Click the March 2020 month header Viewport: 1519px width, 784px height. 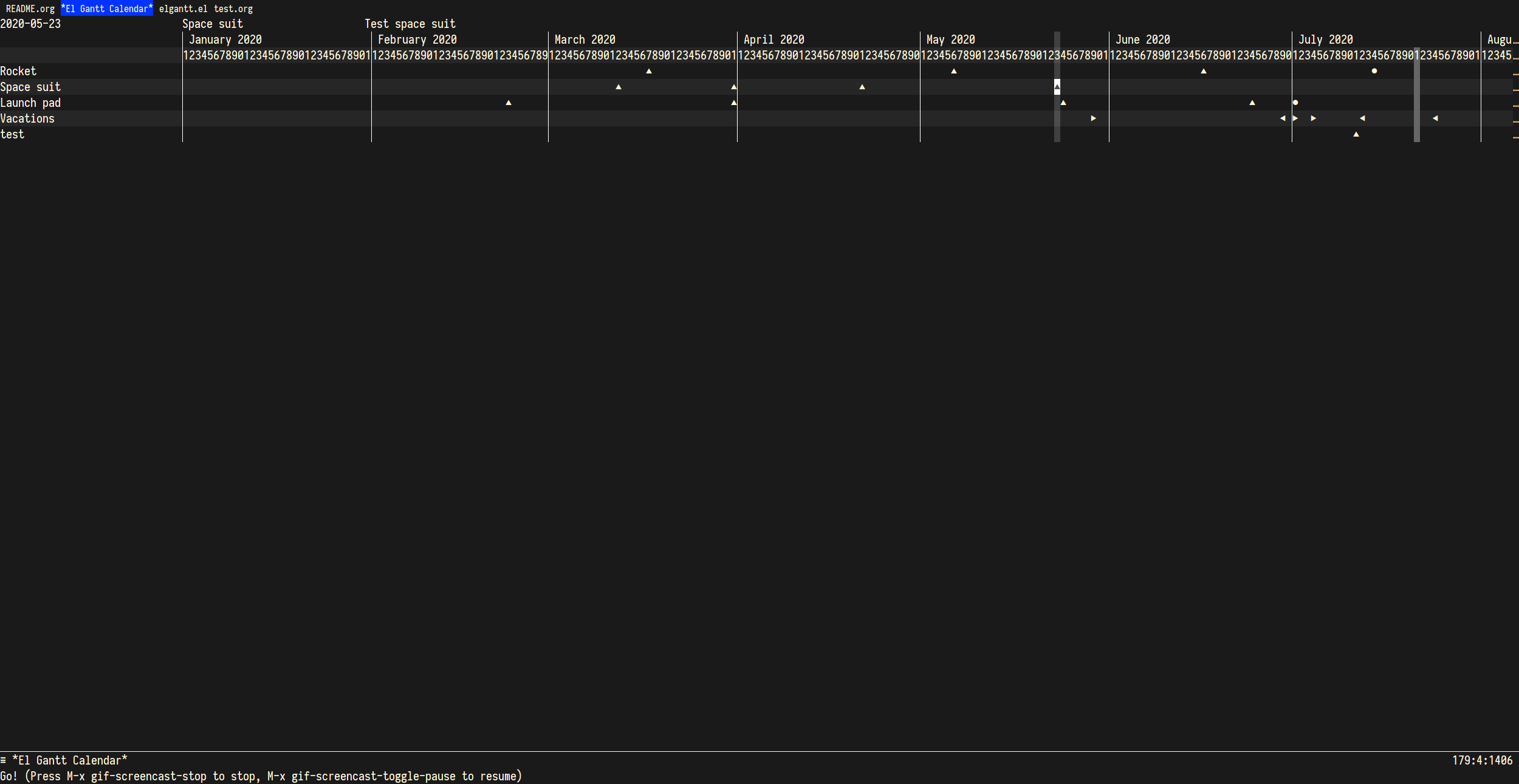(585, 39)
